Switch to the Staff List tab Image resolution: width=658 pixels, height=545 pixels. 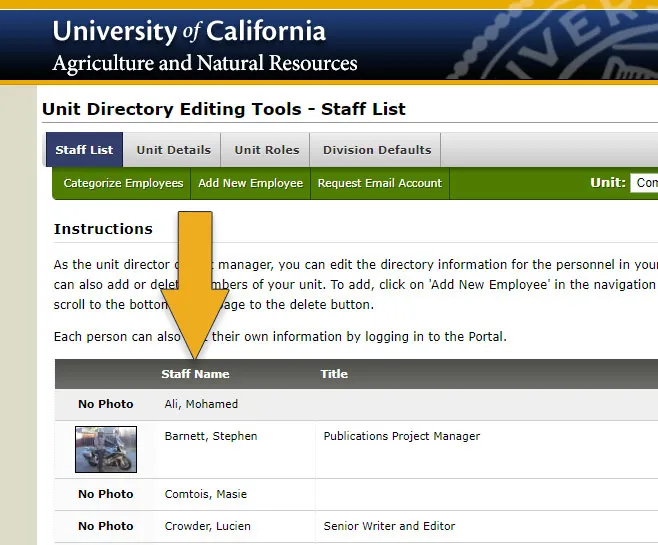(x=84, y=150)
